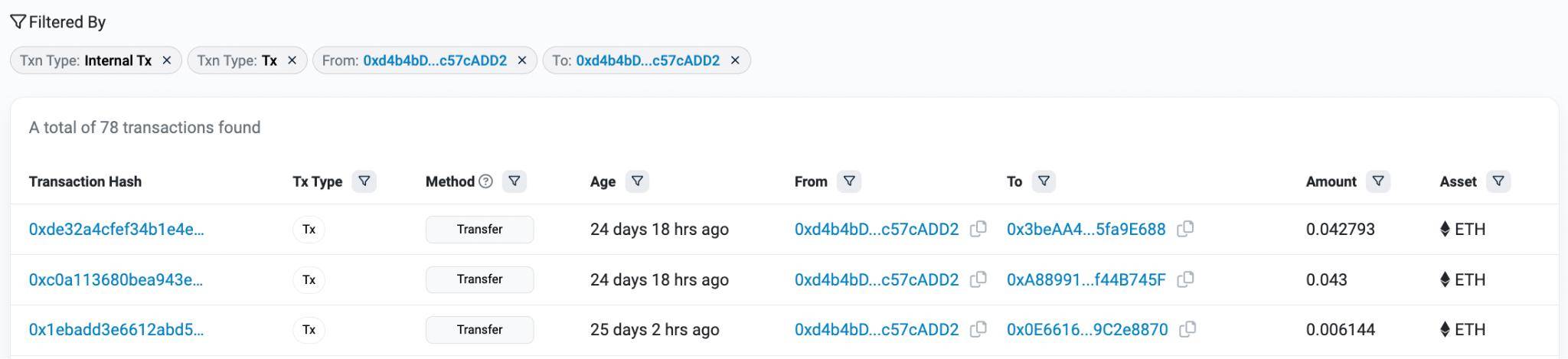Open the Age column filter

[x=637, y=181]
